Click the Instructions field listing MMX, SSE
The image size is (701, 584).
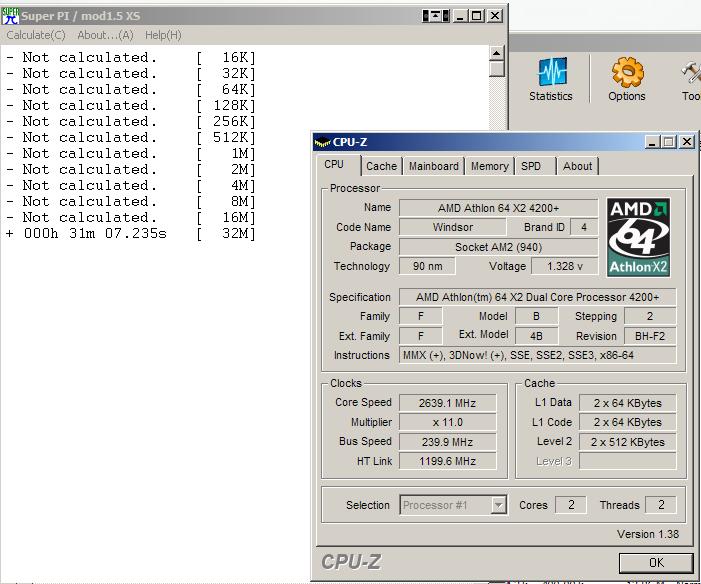537,355
